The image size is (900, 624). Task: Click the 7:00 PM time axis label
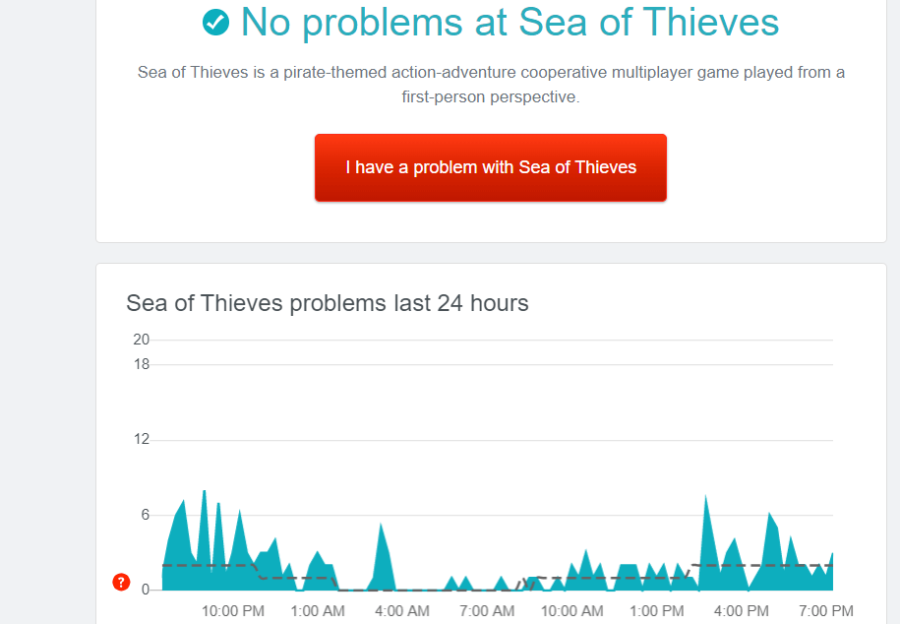826,611
